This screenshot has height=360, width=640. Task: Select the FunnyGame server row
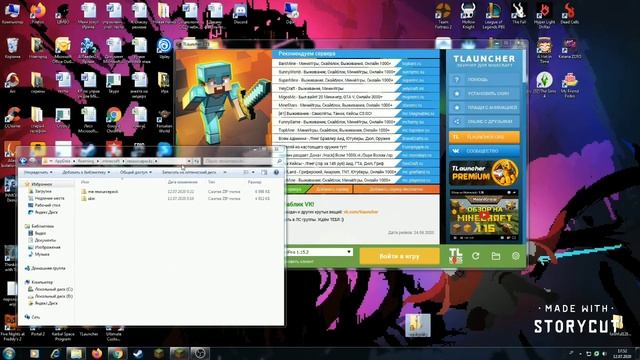coord(356,122)
